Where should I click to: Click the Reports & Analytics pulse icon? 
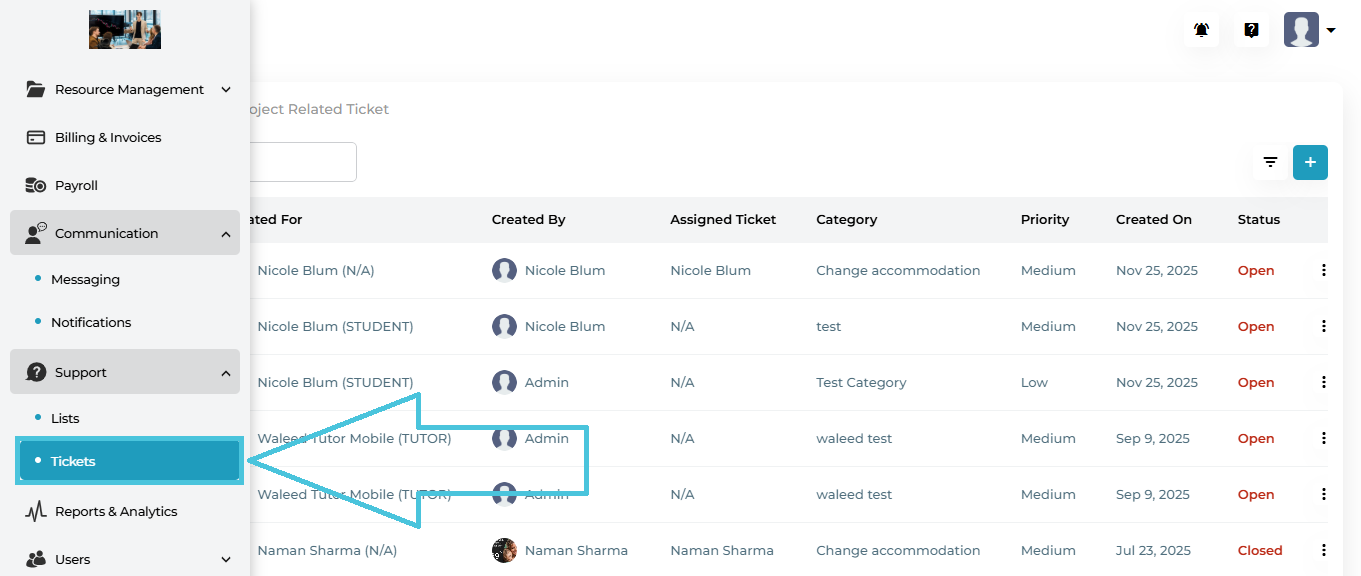(x=36, y=511)
